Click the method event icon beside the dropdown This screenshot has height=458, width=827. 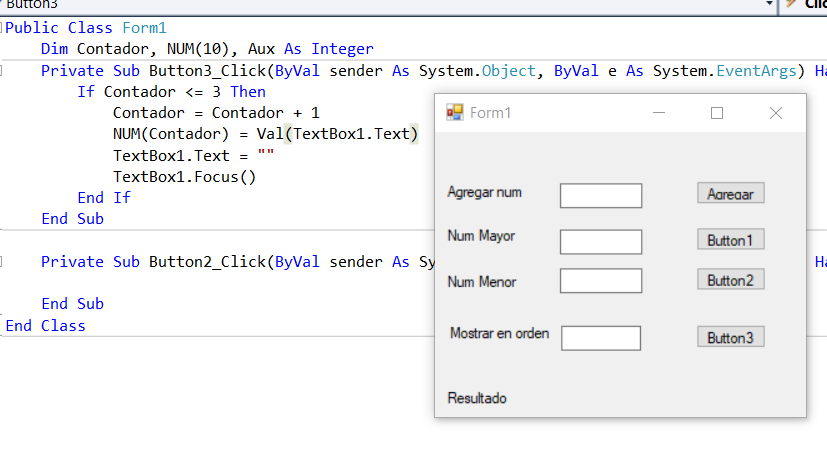click(791, 4)
